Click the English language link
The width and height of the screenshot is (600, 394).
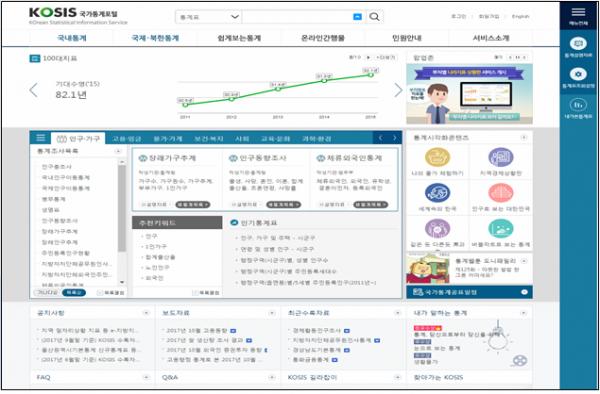pos(520,16)
